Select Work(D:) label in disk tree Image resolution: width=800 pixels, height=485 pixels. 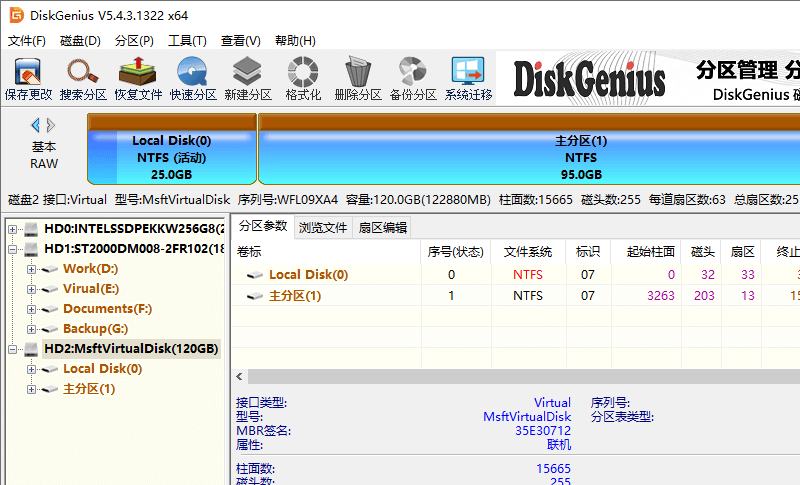pyautogui.click(x=90, y=269)
